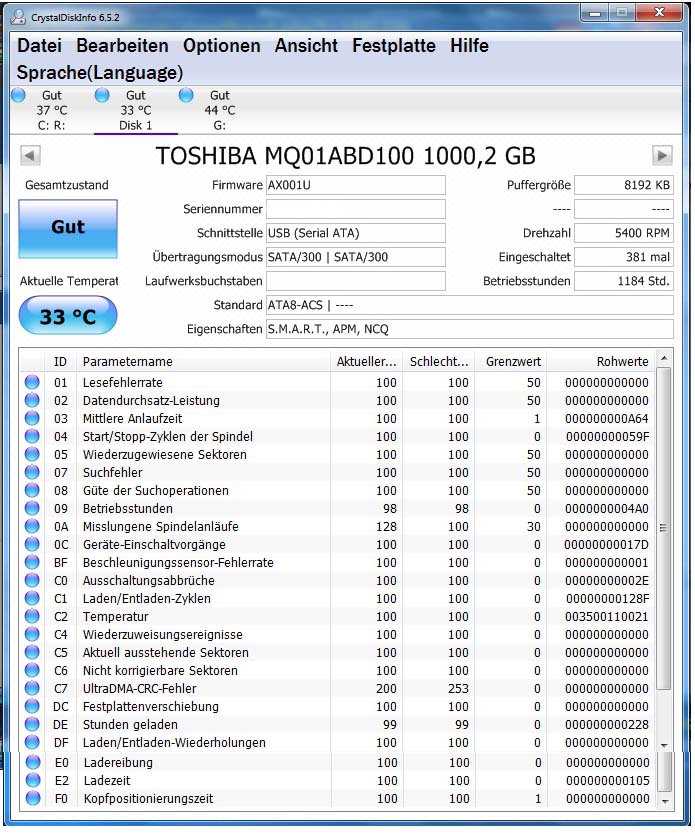The image size is (695, 835).
Task: Click status orb for UltraDMA-CRC-Fehler
Action: 32,689
